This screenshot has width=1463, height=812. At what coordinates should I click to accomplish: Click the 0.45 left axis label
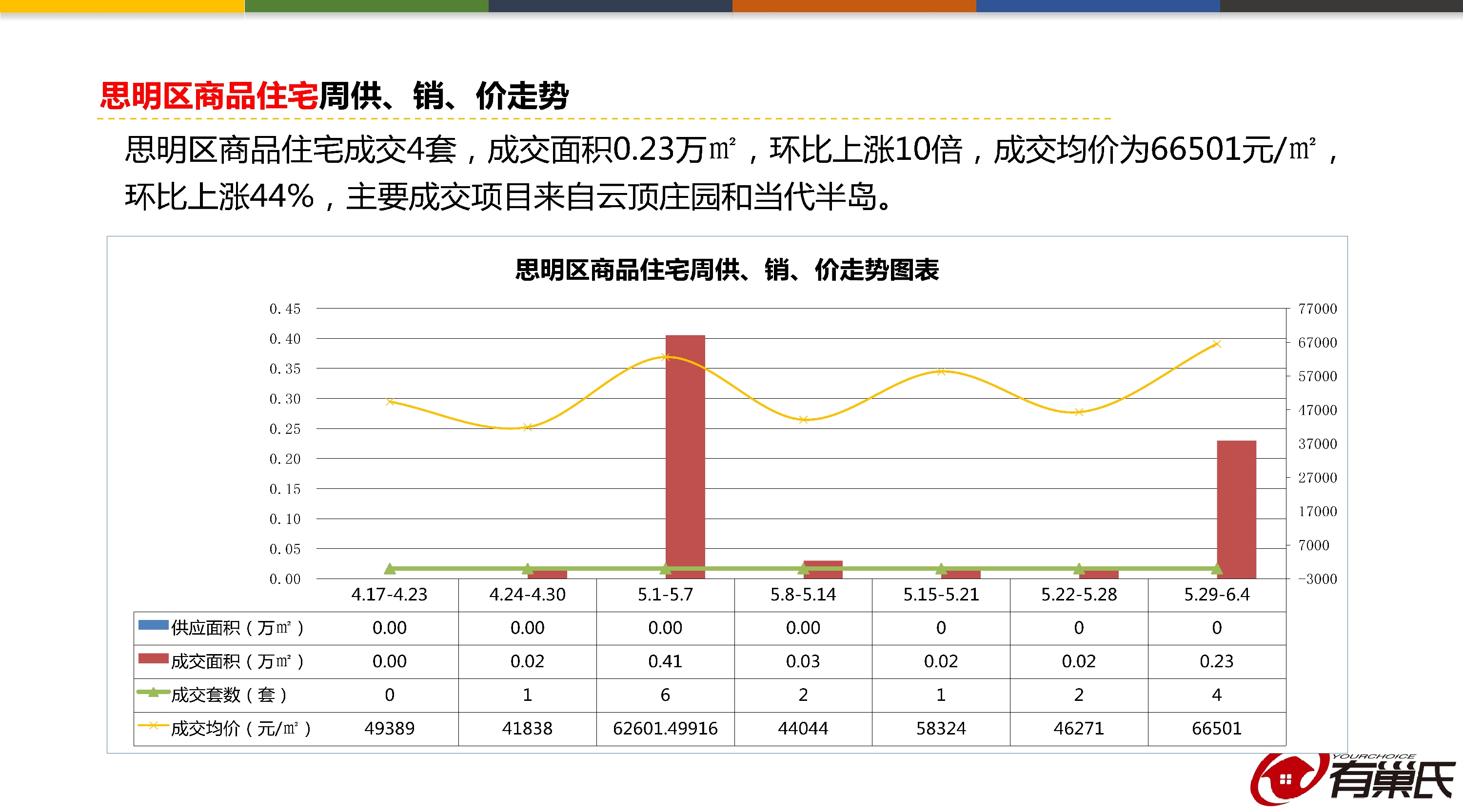(x=284, y=309)
